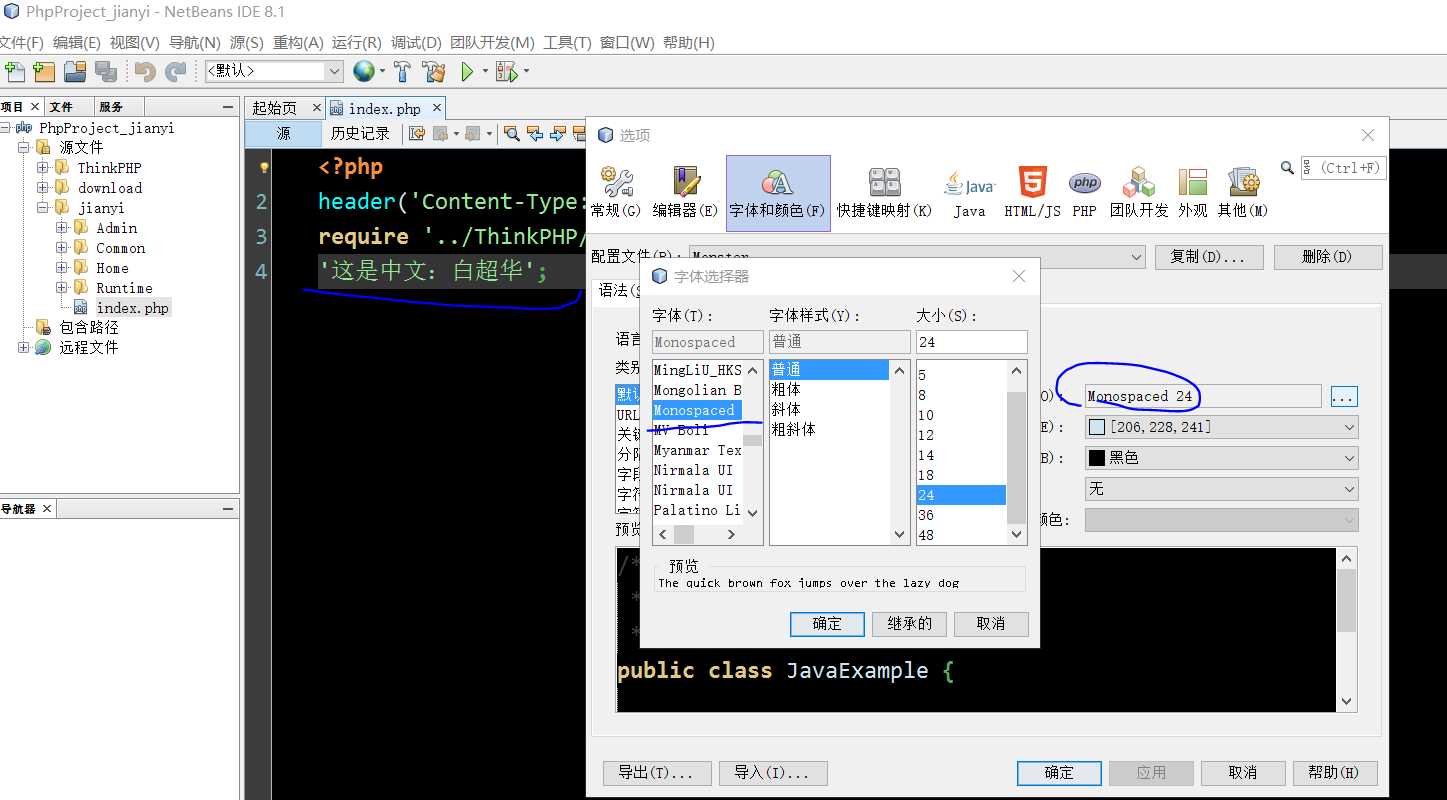Select the Palatino Li font entry
The image size is (1447, 800).
click(x=698, y=510)
